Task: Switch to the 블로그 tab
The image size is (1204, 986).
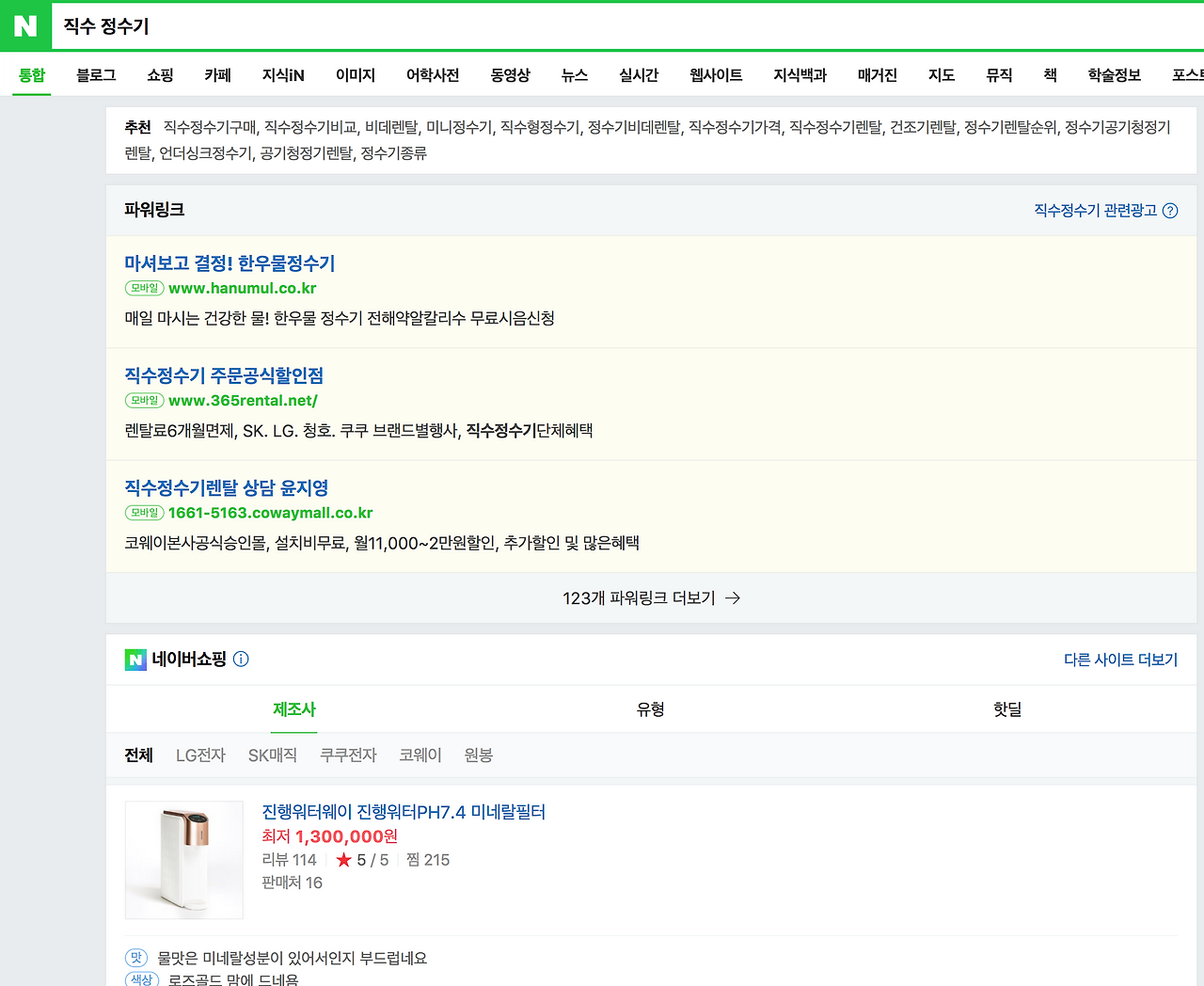Action: 96,75
